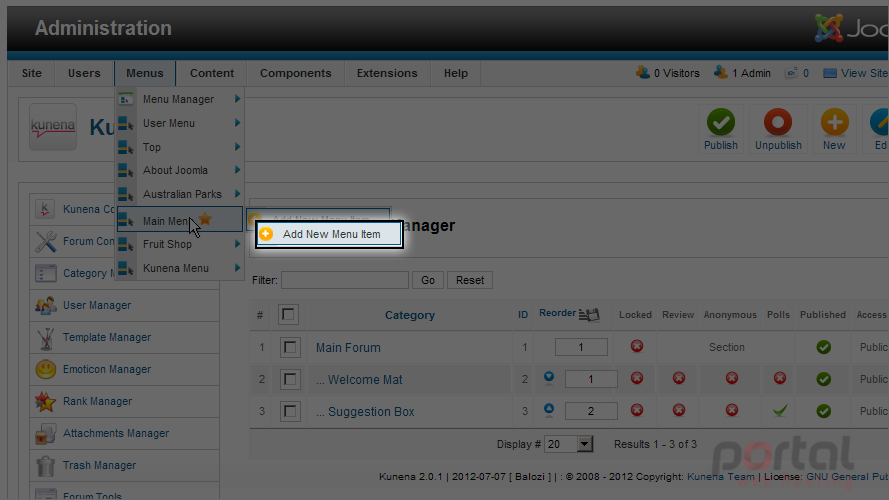Click in the Filter text field
The height and width of the screenshot is (500, 889).
click(345, 280)
